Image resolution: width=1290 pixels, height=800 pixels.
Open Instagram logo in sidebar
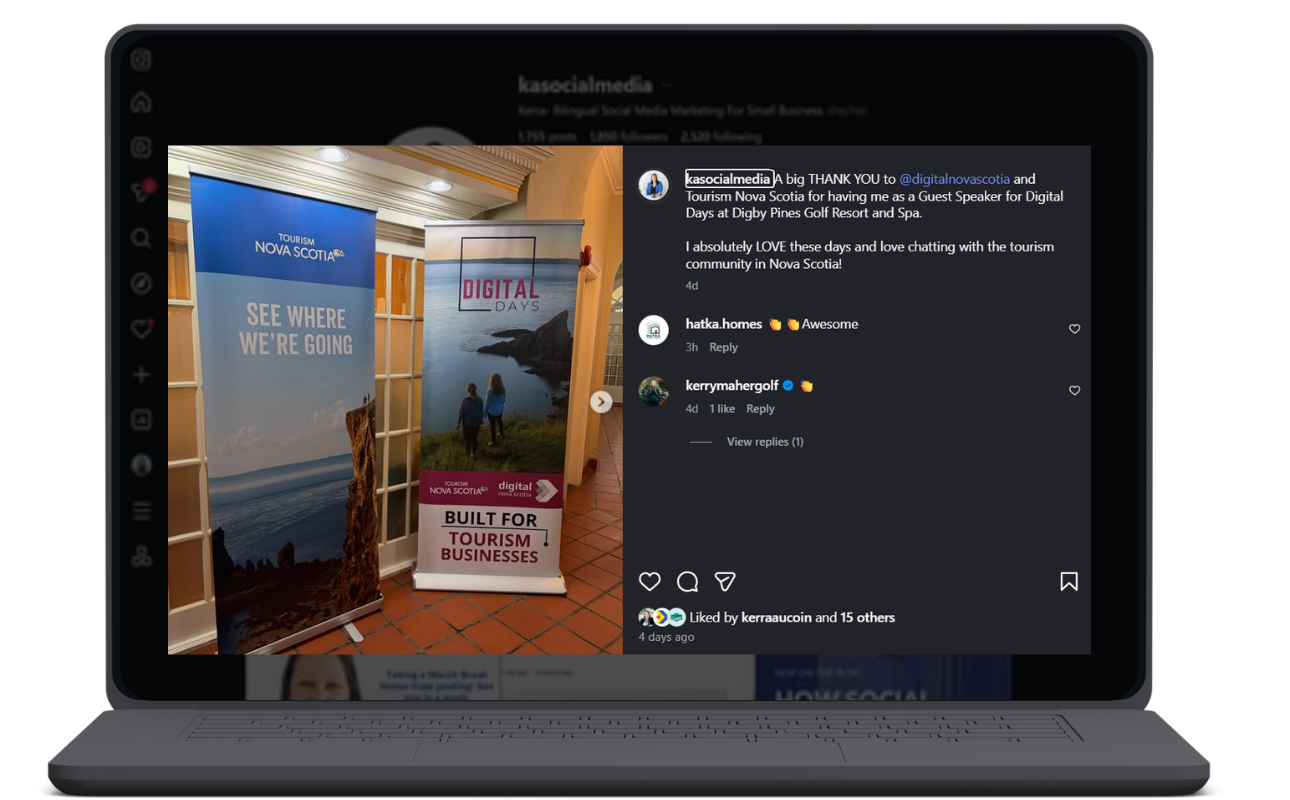(141, 60)
